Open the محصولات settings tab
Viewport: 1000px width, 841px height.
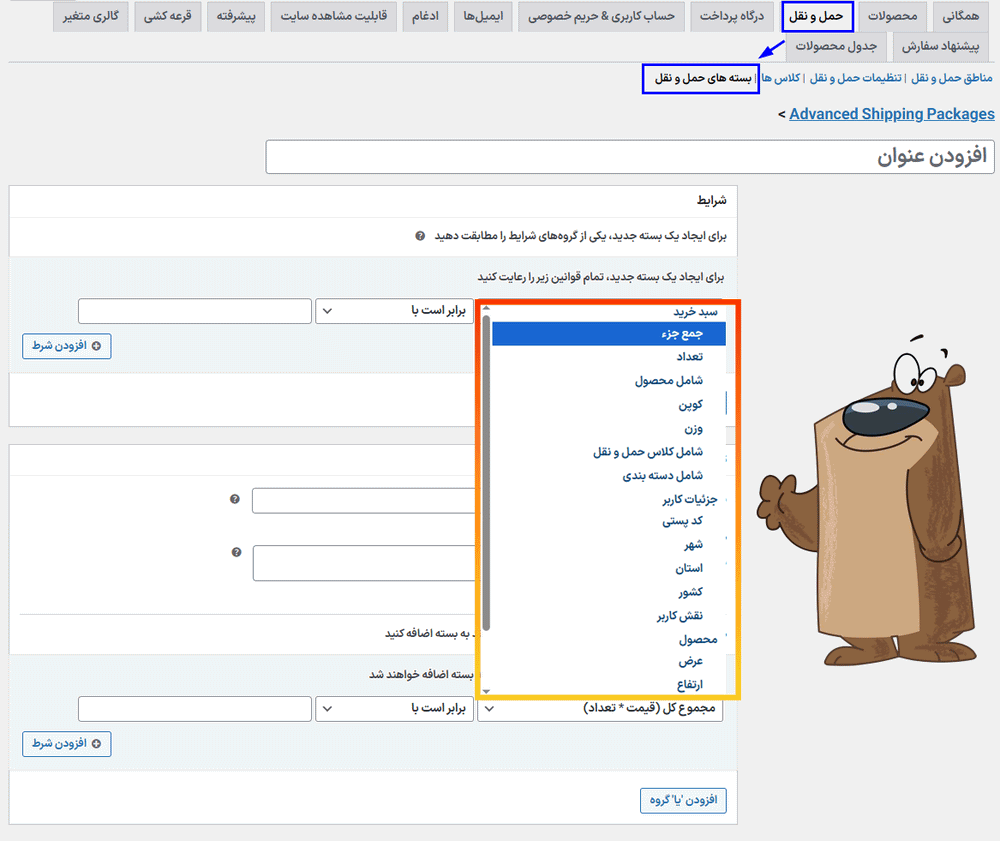(892, 16)
